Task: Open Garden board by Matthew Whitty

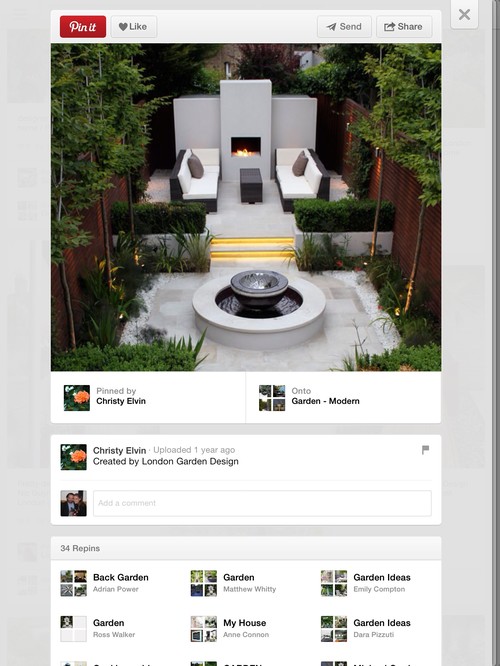Action: pyautogui.click(x=239, y=577)
